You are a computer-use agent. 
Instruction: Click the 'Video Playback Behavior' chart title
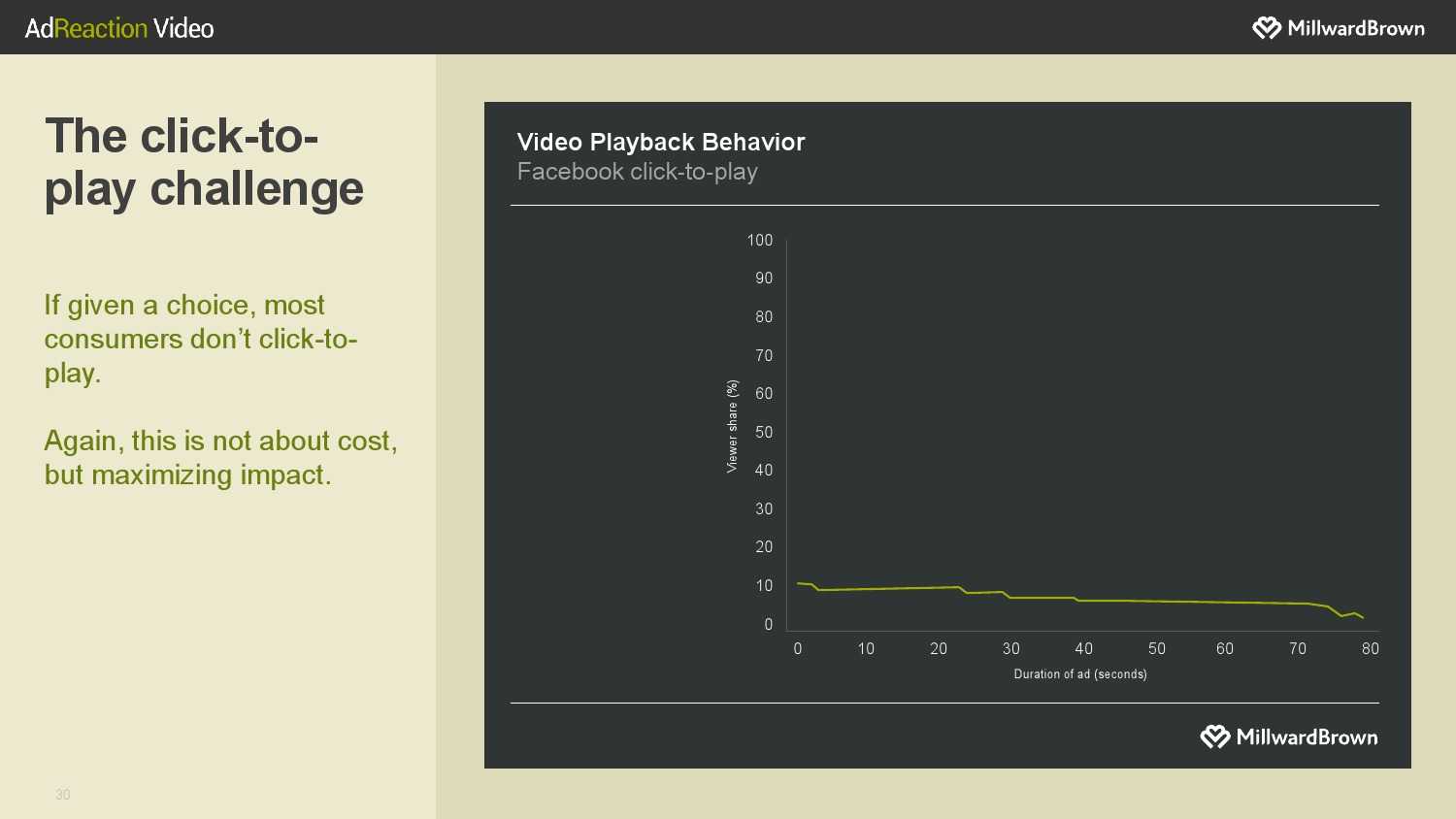(x=661, y=142)
